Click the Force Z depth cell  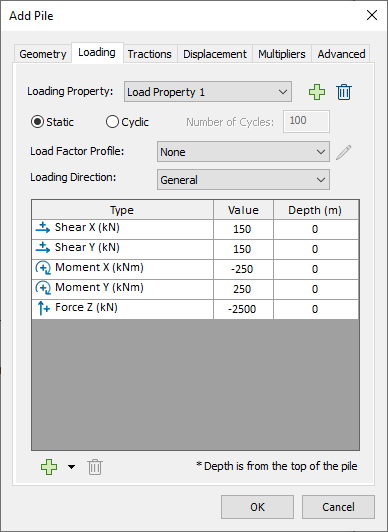[316, 309]
